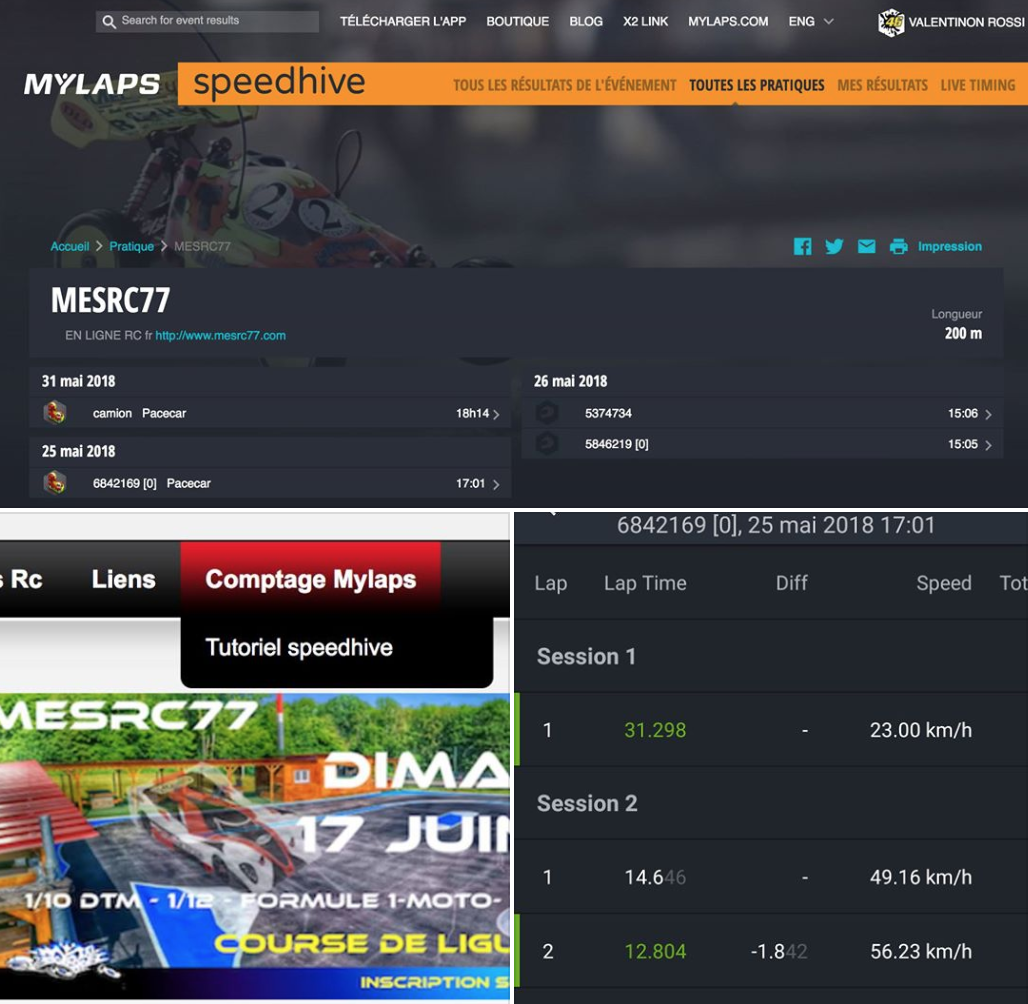Click the 23.00 km/h speed value
This screenshot has height=1004, width=1028.
coord(920,730)
